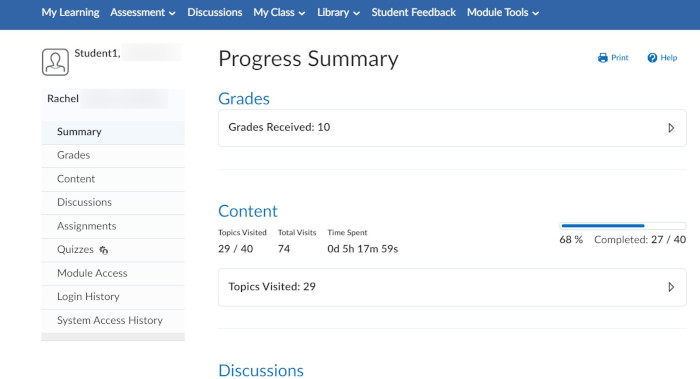Go to My Learning
Screen dimensions: 700x379
pyautogui.click(x=71, y=12)
